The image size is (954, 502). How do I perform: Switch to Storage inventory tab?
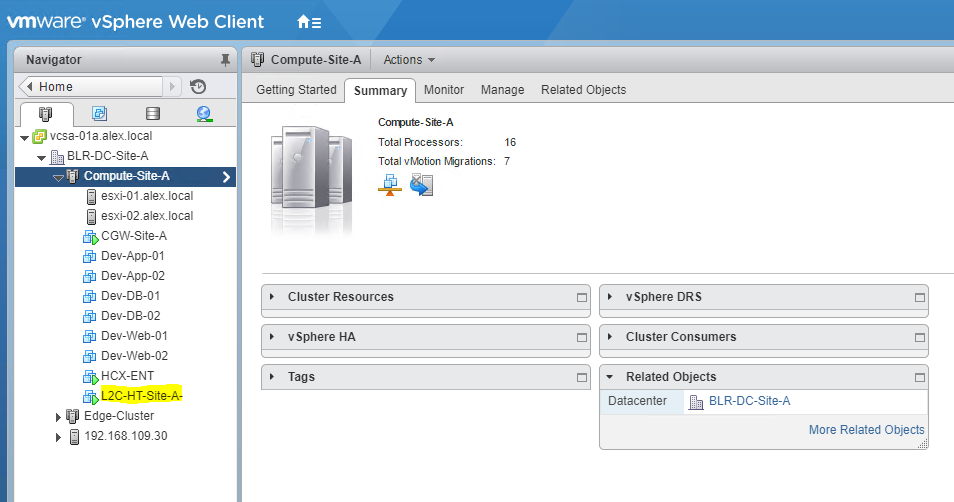coord(152,114)
